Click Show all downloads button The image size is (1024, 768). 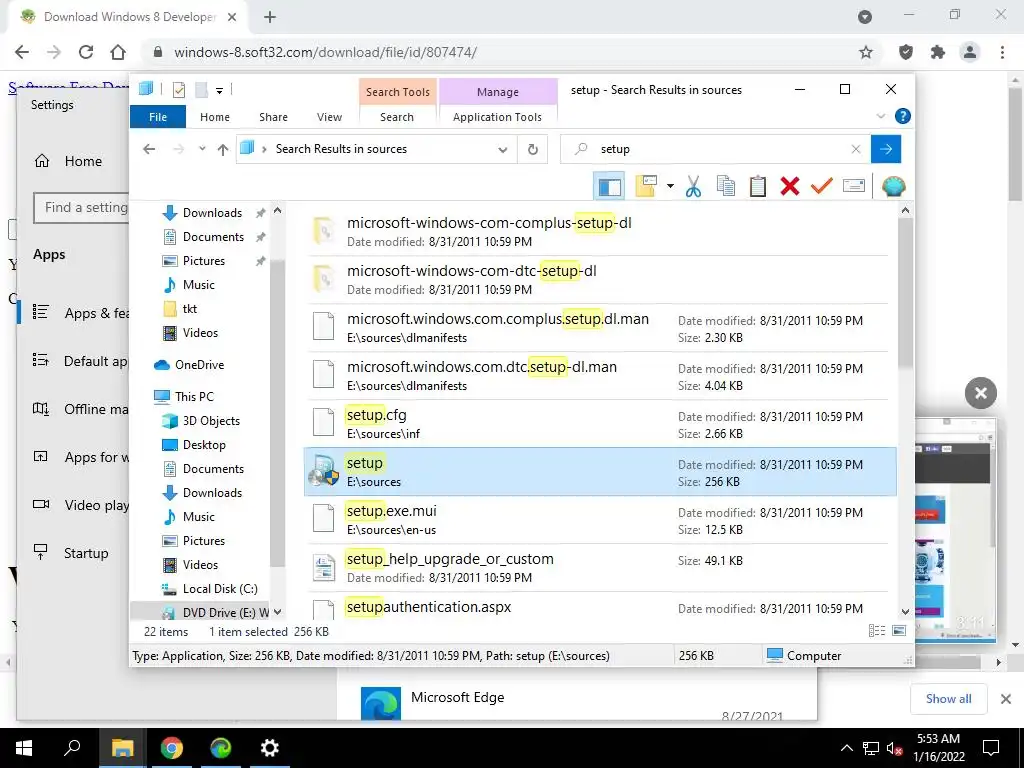coord(948,699)
